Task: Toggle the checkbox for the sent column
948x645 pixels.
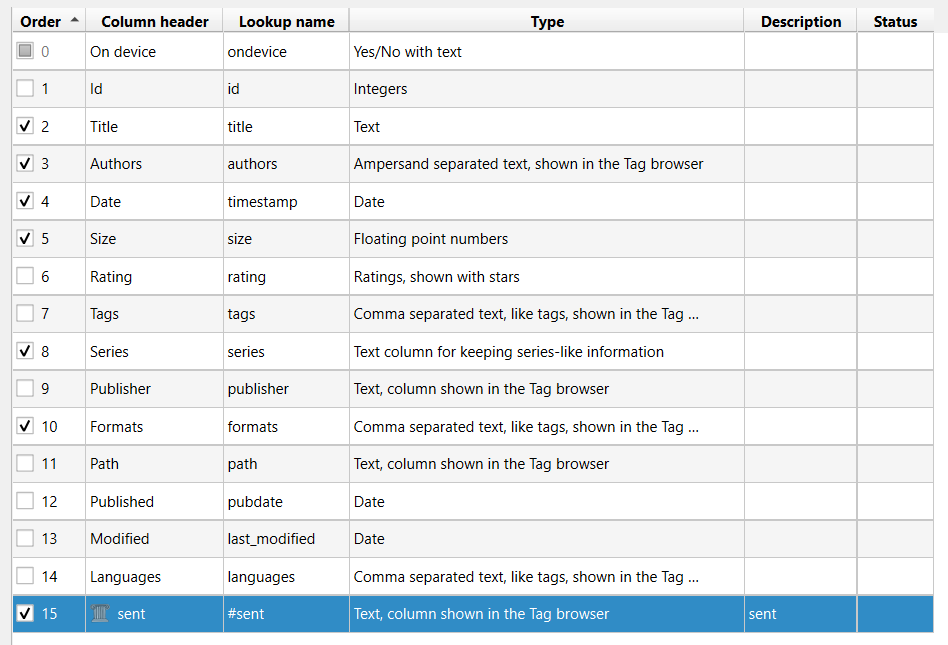Action: 25,613
